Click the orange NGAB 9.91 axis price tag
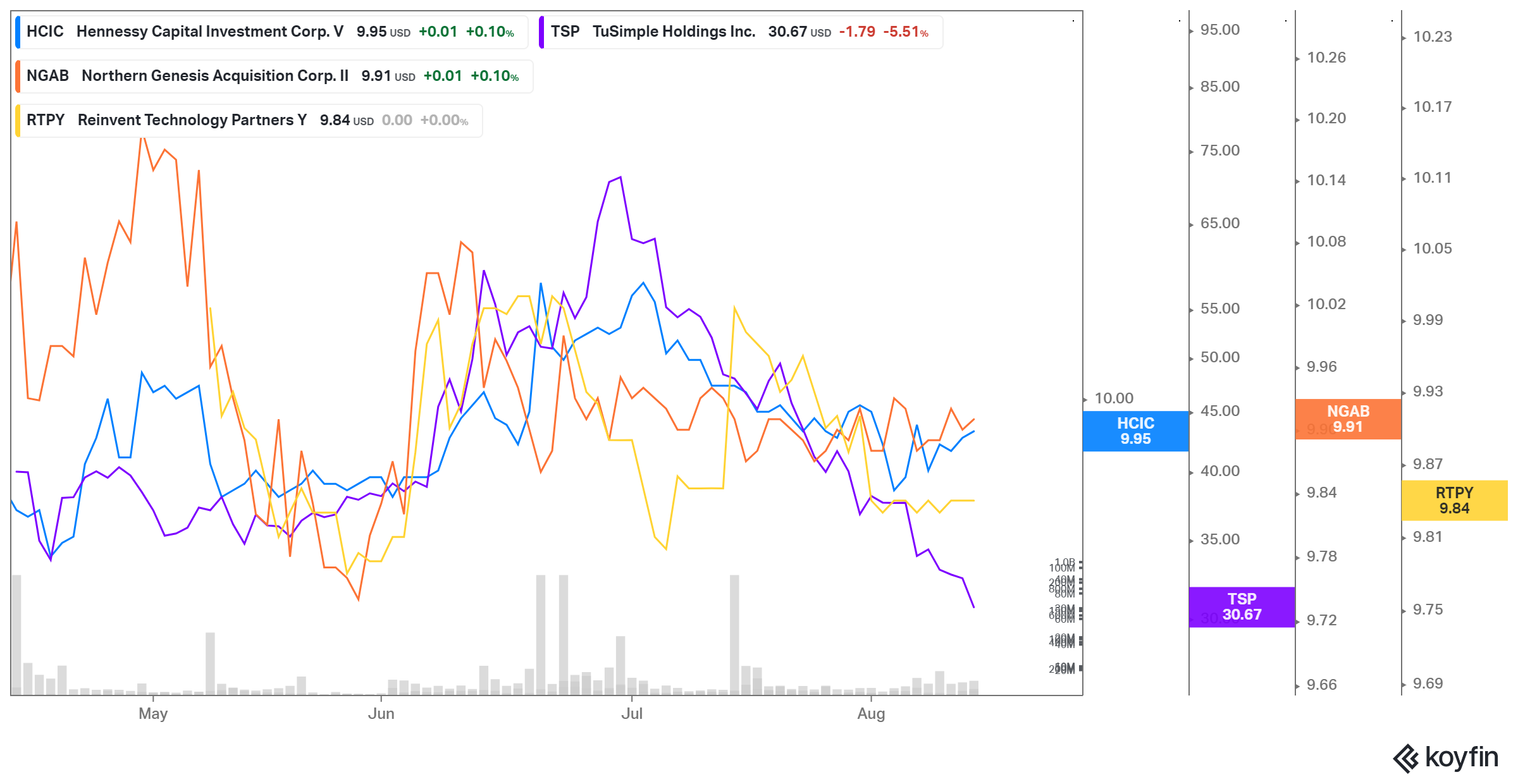 1348,419
